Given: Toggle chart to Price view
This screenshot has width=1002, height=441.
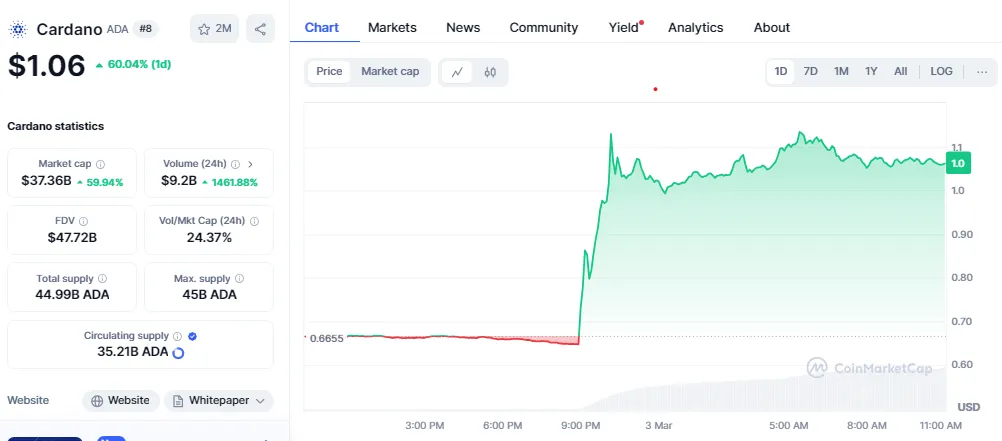Looking at the screenshot, I should pyautogui.click(x=329, y=71).
